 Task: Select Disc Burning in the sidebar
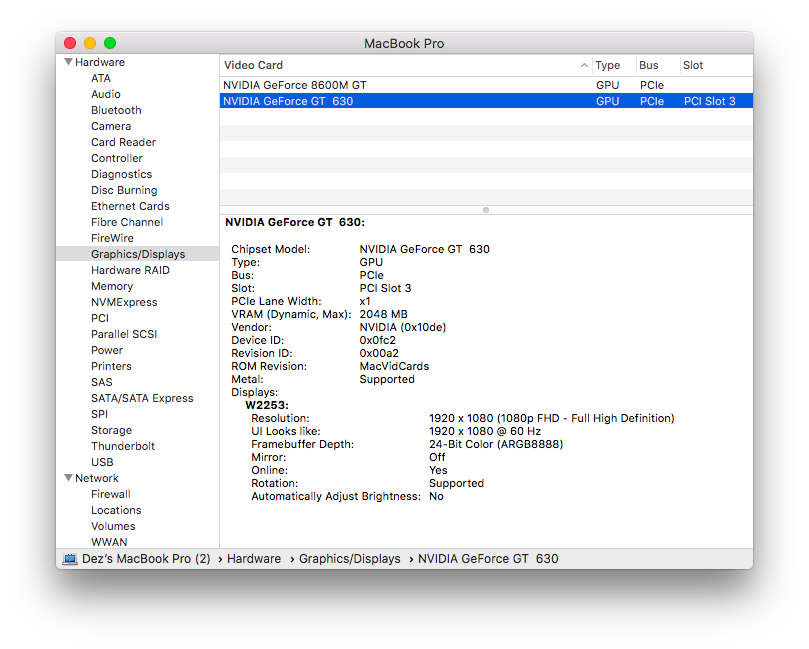pyautogui.click(x=124, y=190)
